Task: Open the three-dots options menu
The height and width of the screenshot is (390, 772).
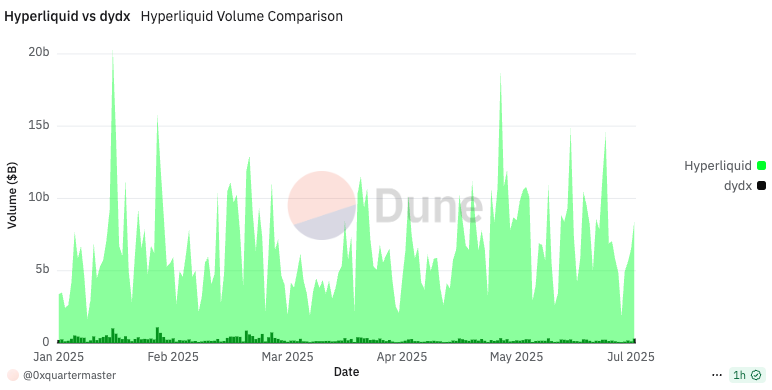Action: click(716, 375)
